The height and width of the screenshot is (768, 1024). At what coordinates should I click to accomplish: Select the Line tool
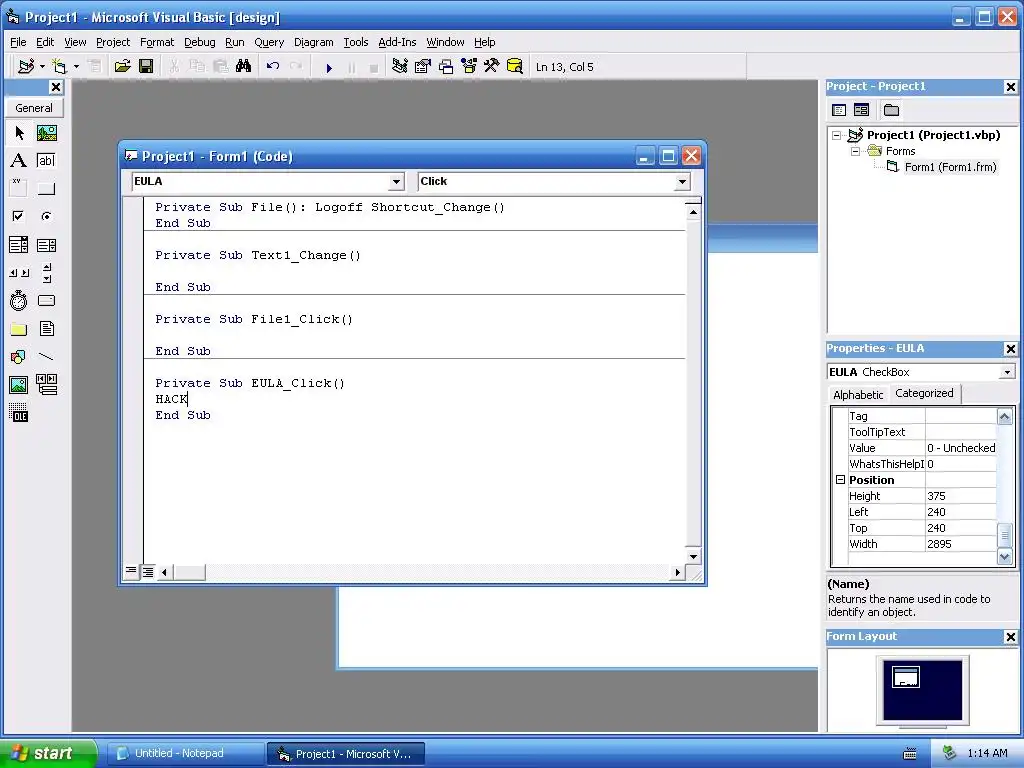click(46, 357)
